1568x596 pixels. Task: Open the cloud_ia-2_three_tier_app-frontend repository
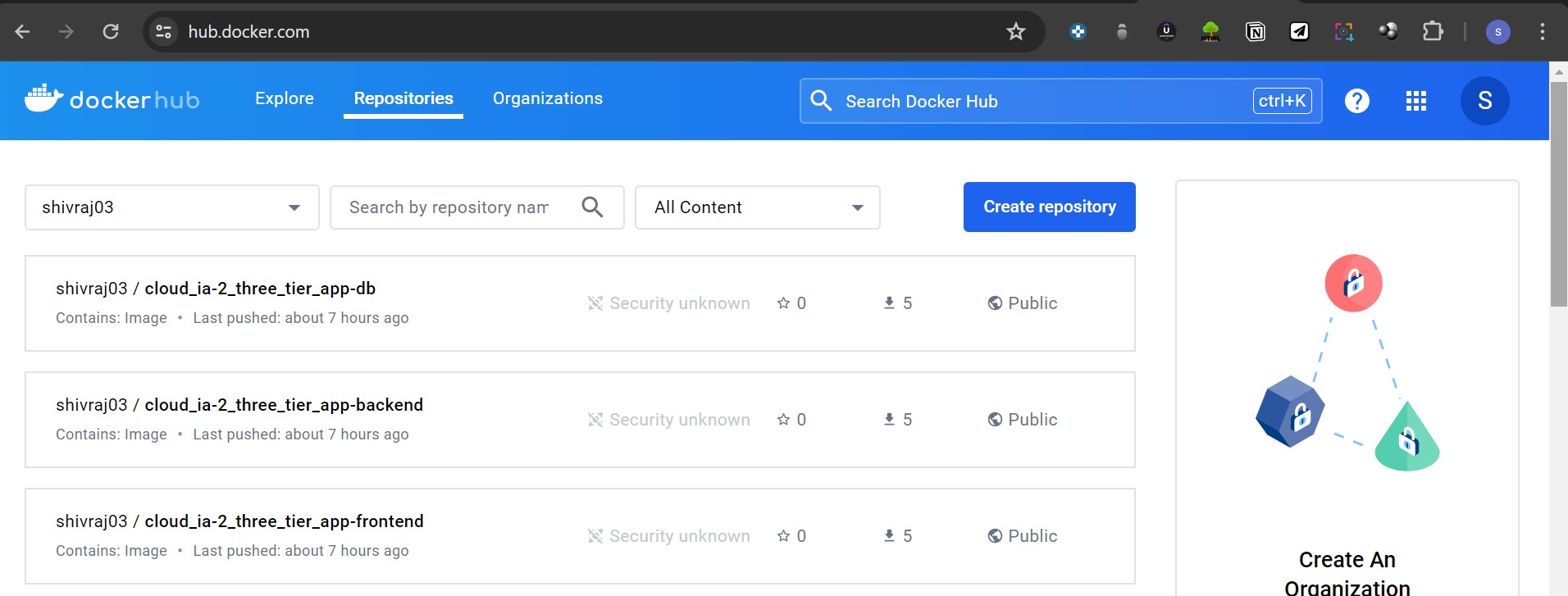coord(285,521)
